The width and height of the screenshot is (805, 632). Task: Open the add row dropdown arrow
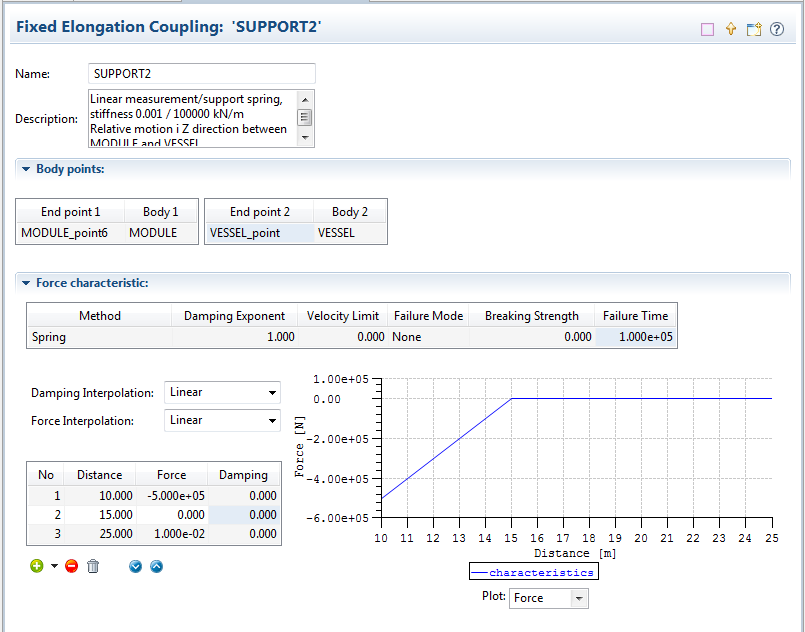coord(54,567)
